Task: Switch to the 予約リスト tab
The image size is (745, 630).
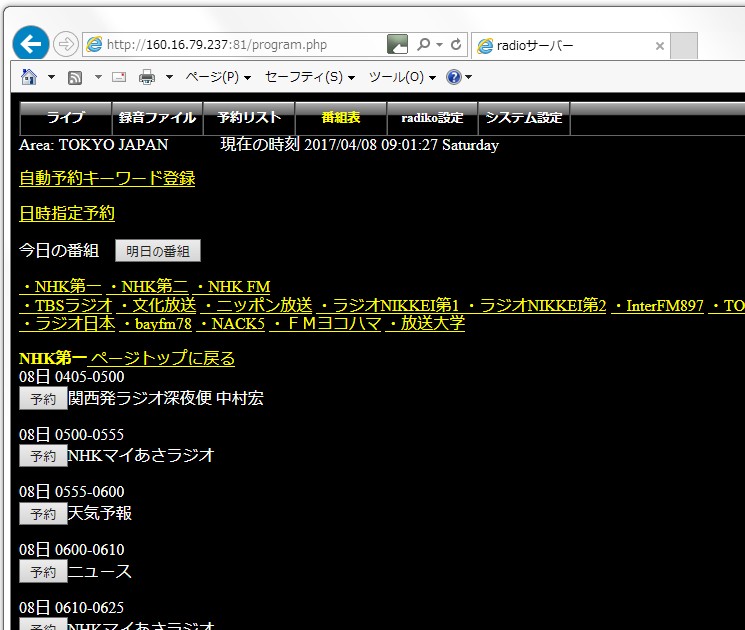Action: 249,118
